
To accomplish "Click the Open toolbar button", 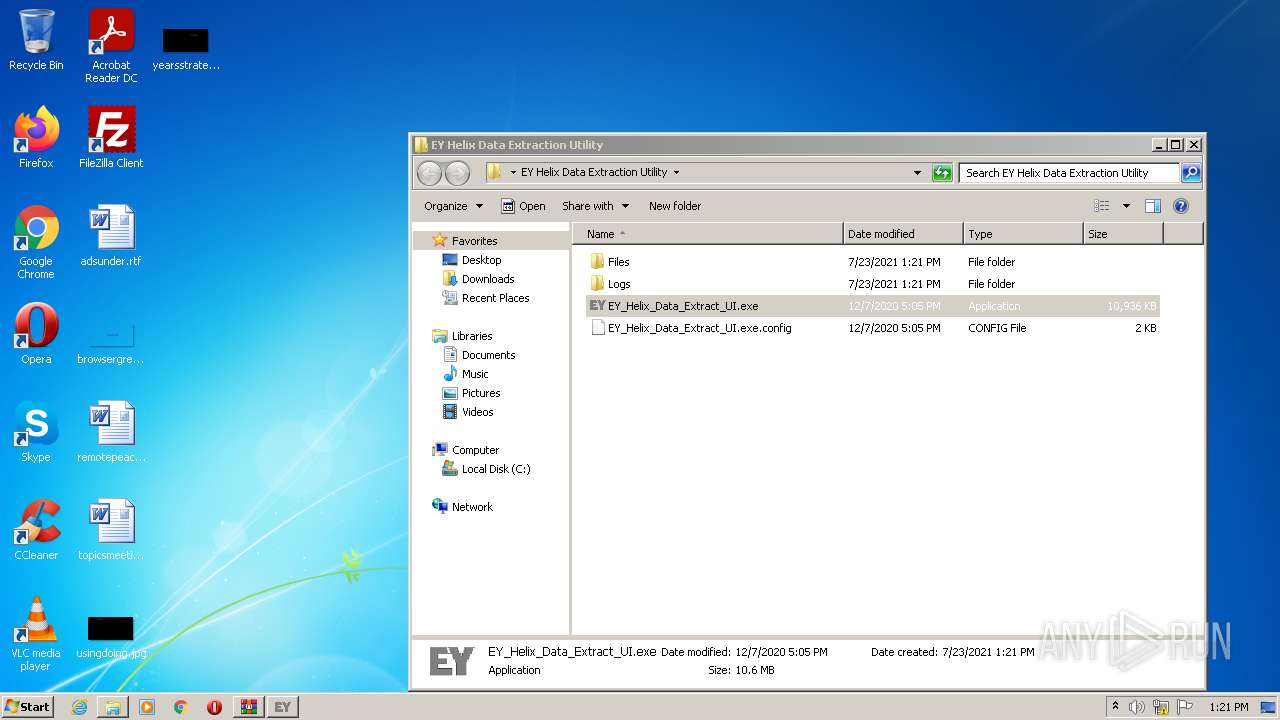I will 523,206.
